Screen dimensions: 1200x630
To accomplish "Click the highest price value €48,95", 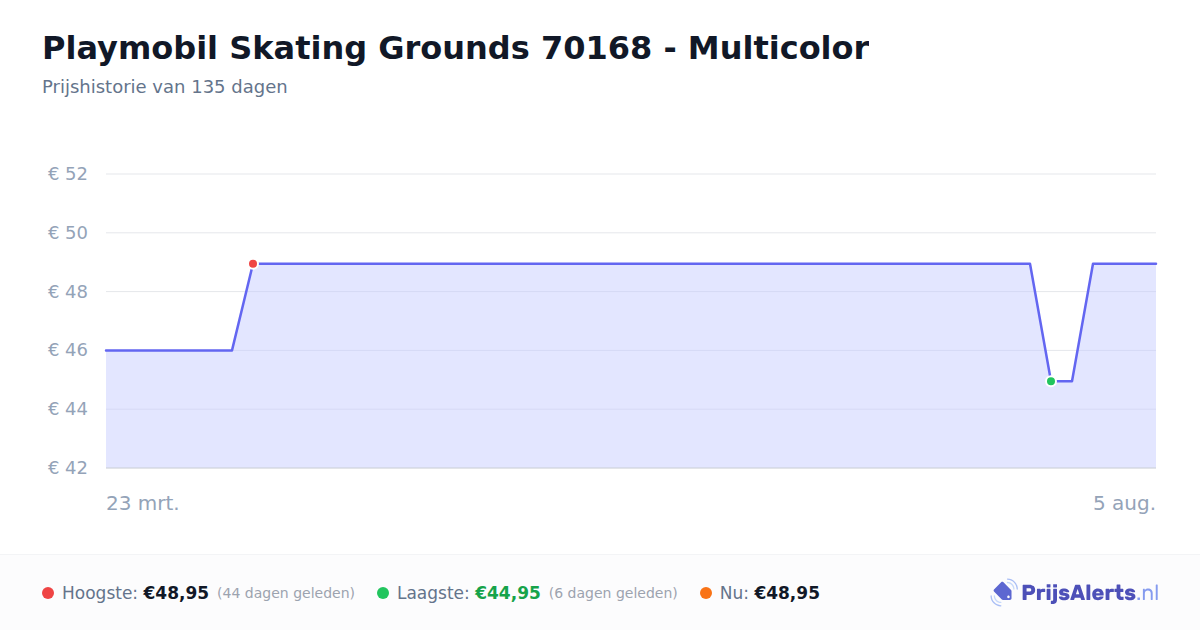I will 176,593.
